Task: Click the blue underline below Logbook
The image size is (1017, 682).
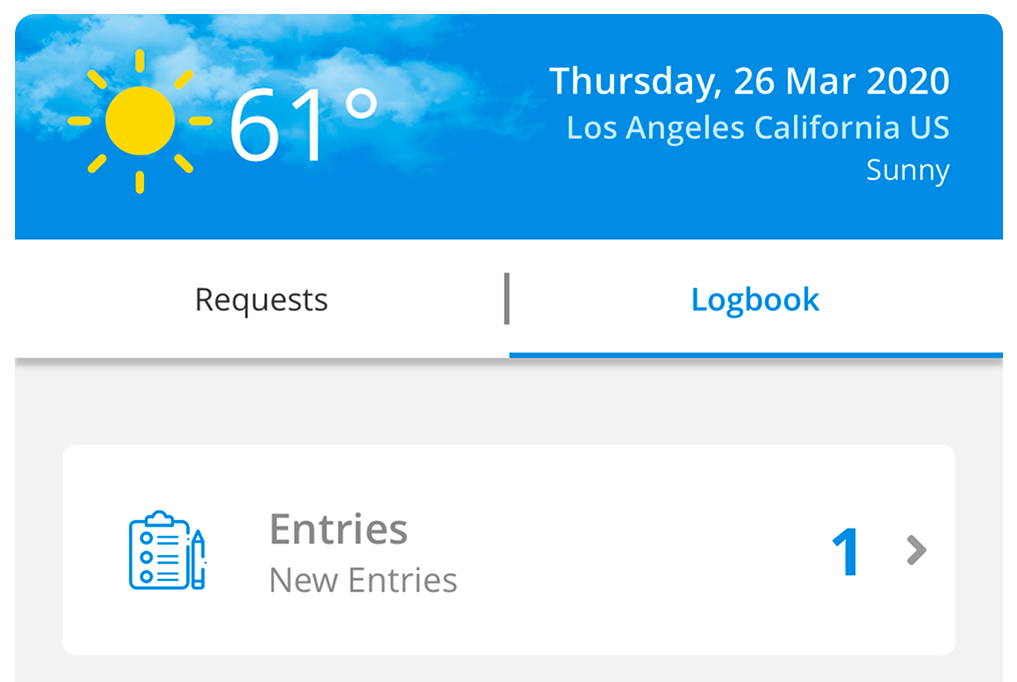Action: [755, 354]
